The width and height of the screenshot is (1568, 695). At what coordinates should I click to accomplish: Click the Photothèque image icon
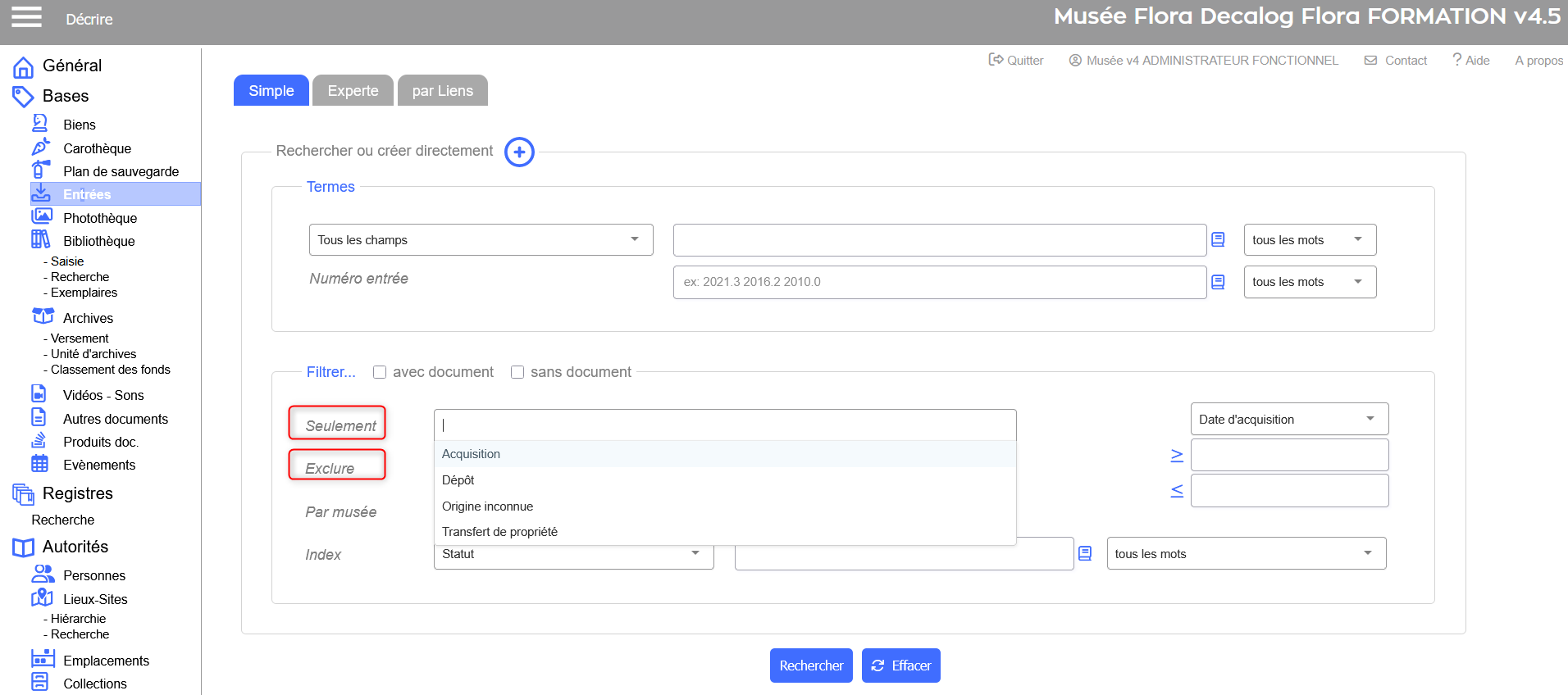coord(41,216)
